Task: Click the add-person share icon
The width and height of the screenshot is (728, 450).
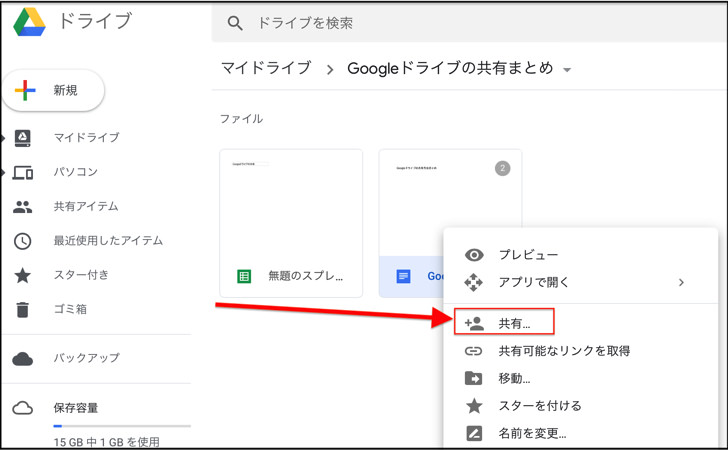Action: [474, 323]
